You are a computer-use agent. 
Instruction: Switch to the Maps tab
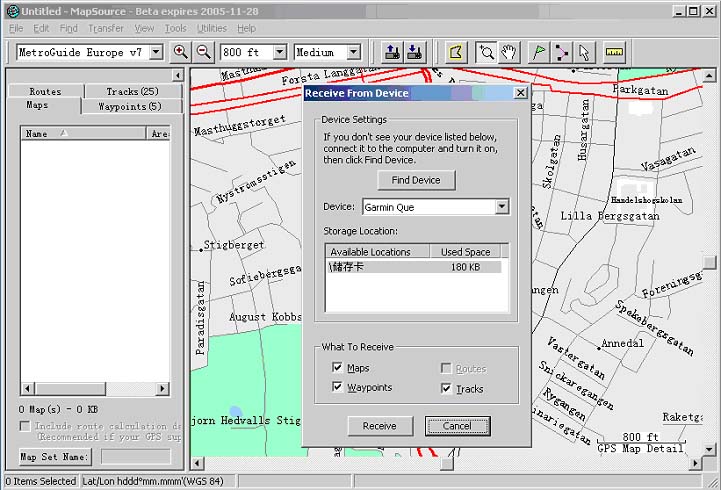[x=37, y=105]
